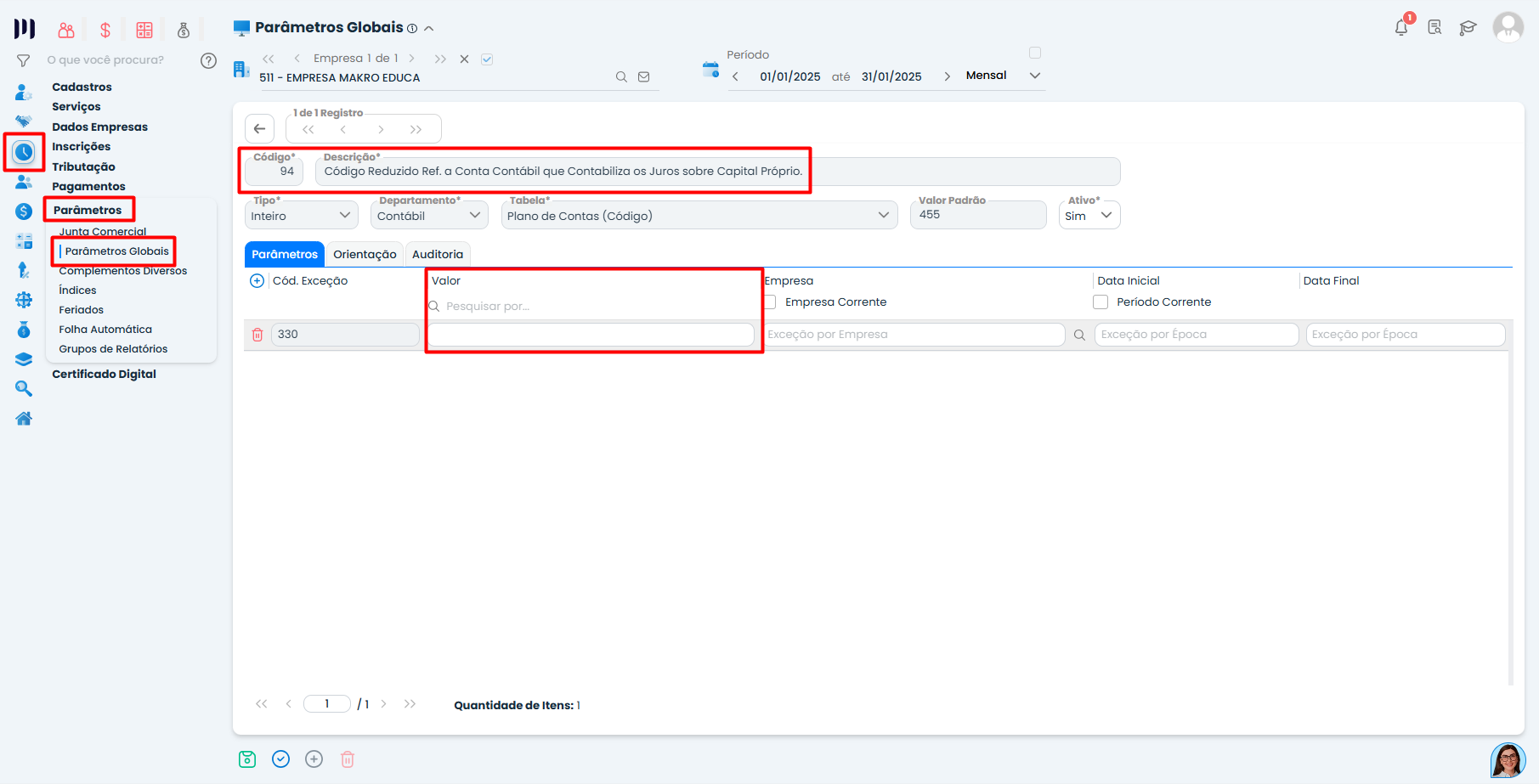Image resolution: width=1539 pixels, height=784 pixels.
Task: Open the Ativo dropdown showing Sim
Action: [x=1089, y=216]
